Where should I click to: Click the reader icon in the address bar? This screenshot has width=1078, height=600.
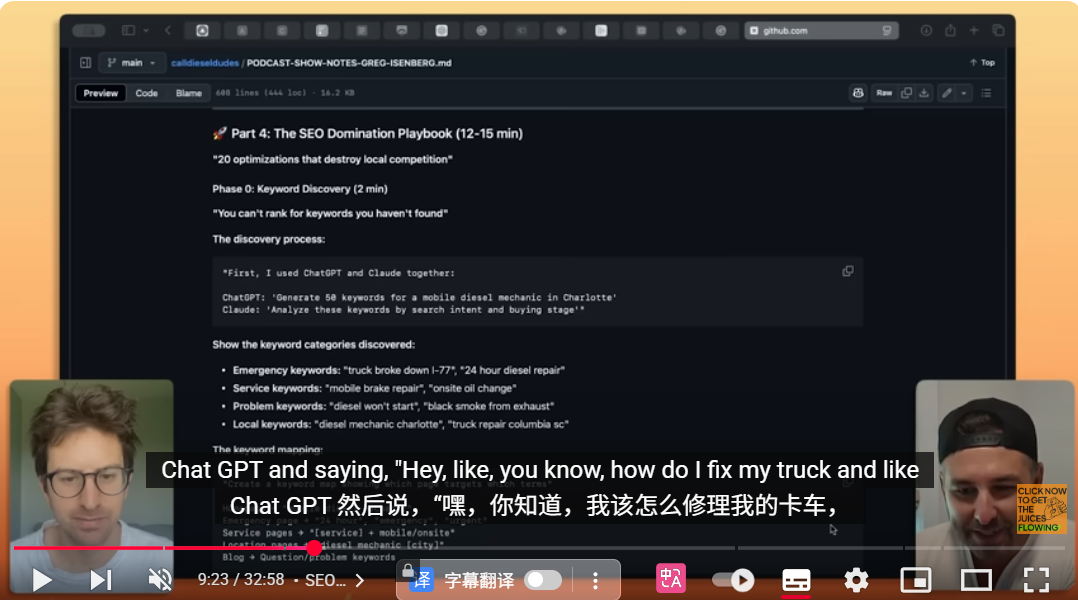point(887,30)
